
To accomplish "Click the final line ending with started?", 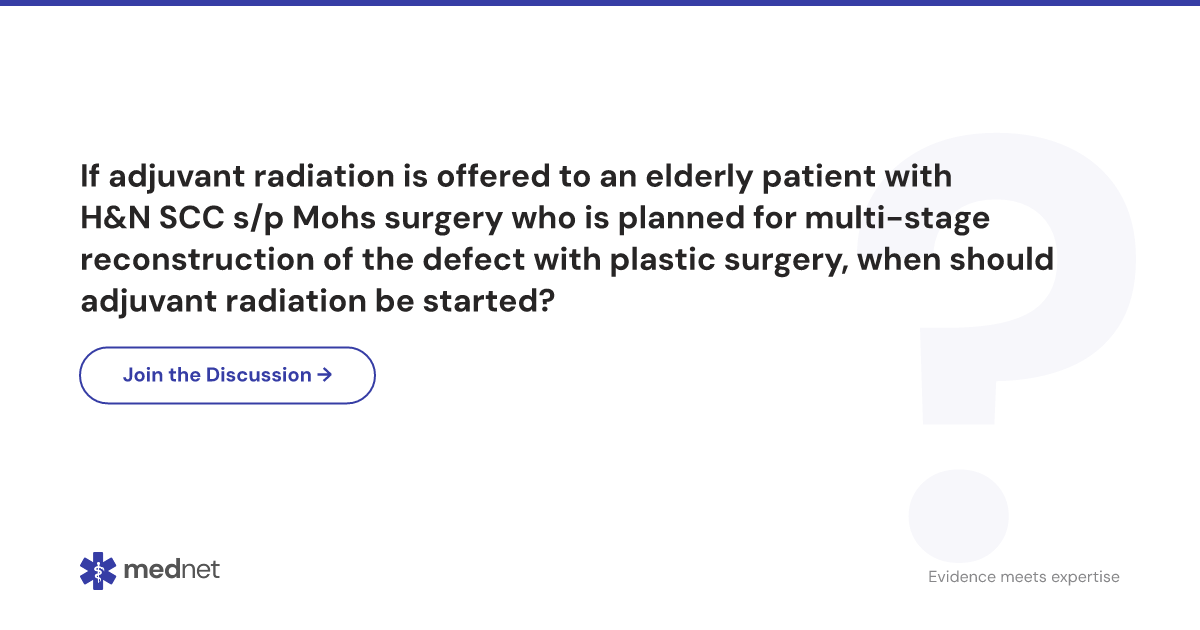I will (x=317, y=301).
